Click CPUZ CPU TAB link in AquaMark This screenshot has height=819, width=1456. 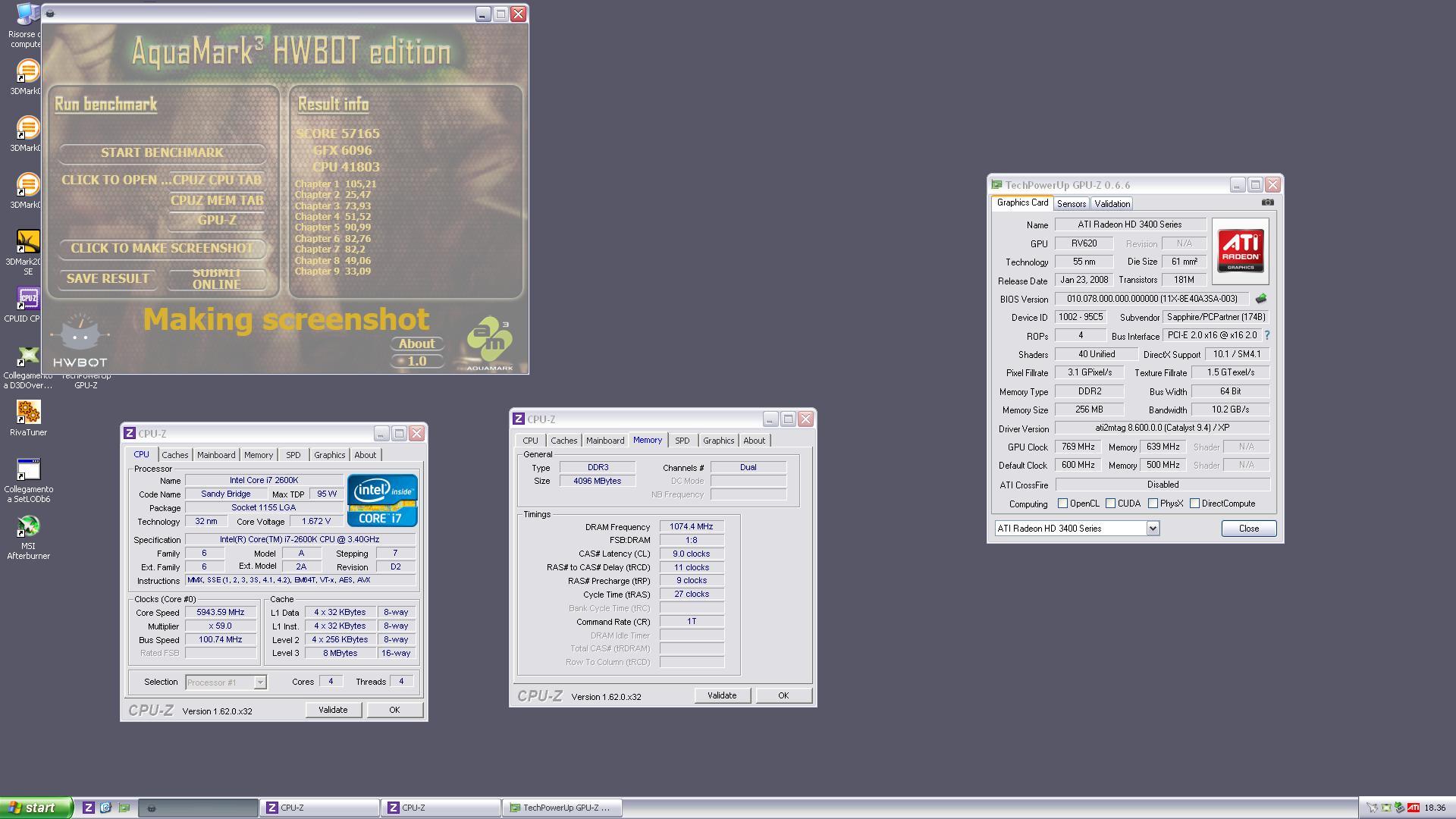pos(217,180)
